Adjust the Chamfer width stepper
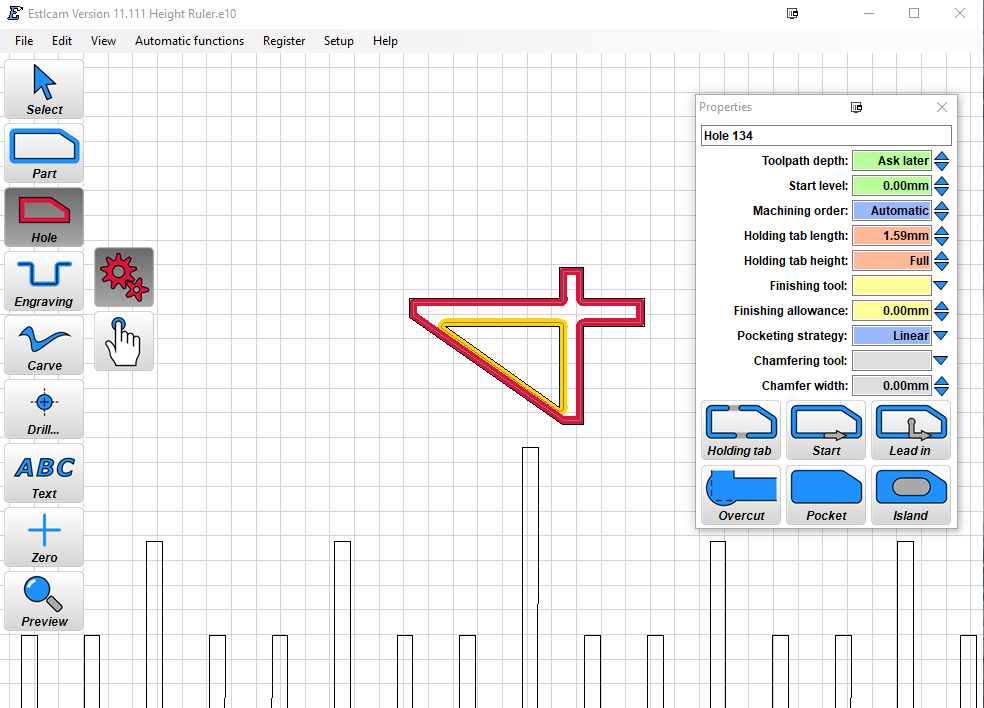The image size is (984, 708). tap(941, 386)
